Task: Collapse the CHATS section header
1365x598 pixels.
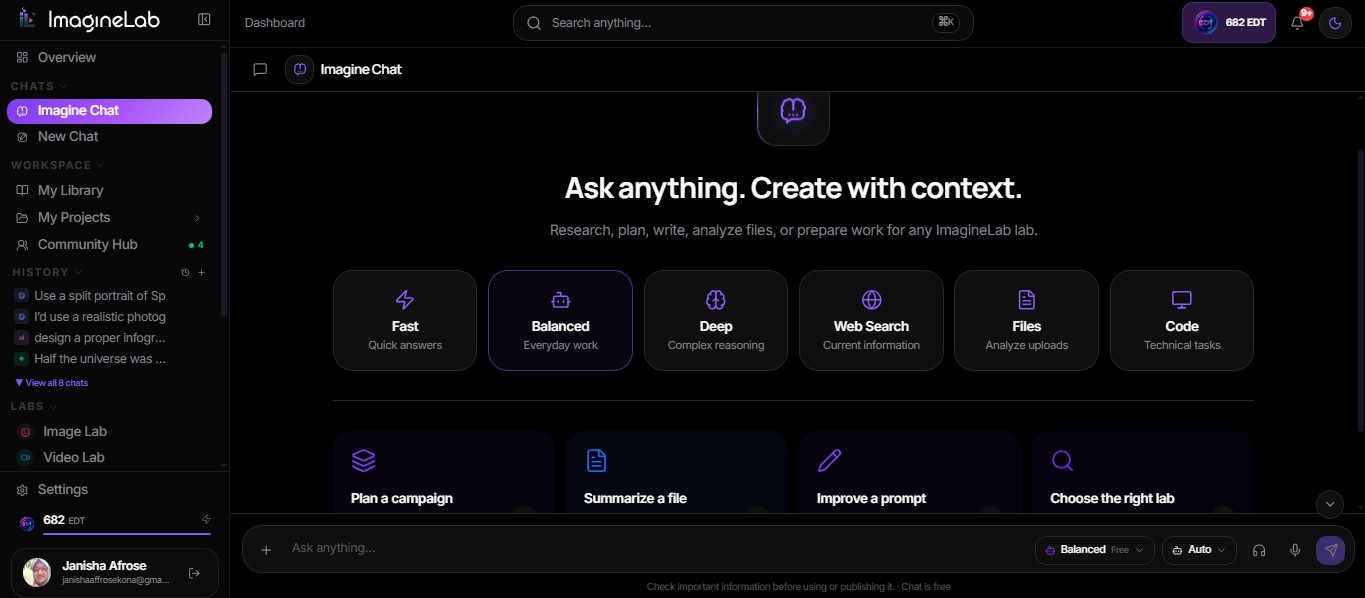Action: tap(39, 86)
